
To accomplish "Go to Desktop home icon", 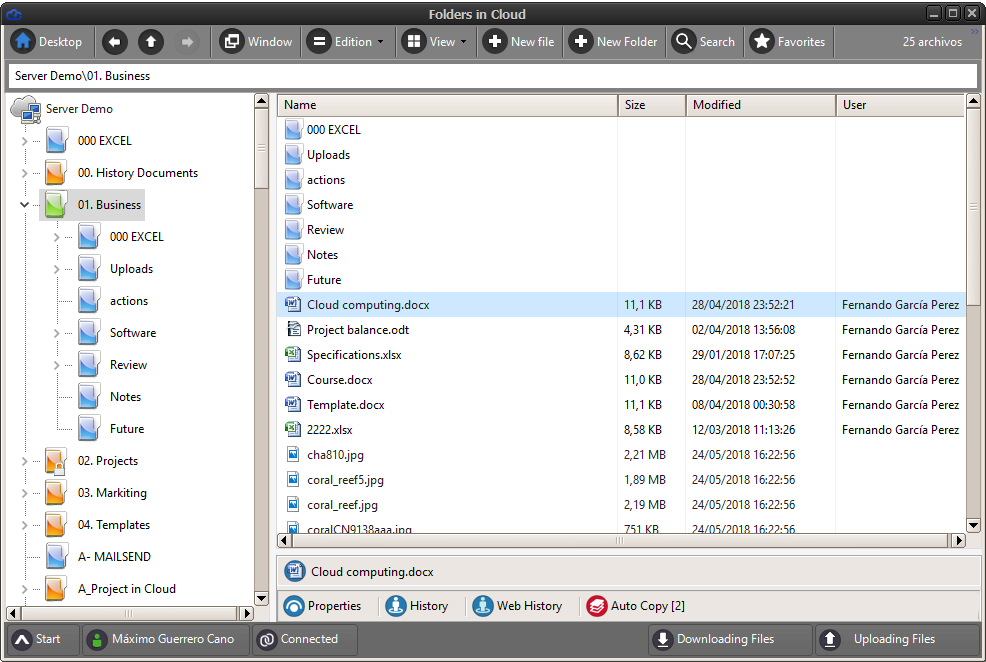I will [23, 41].
